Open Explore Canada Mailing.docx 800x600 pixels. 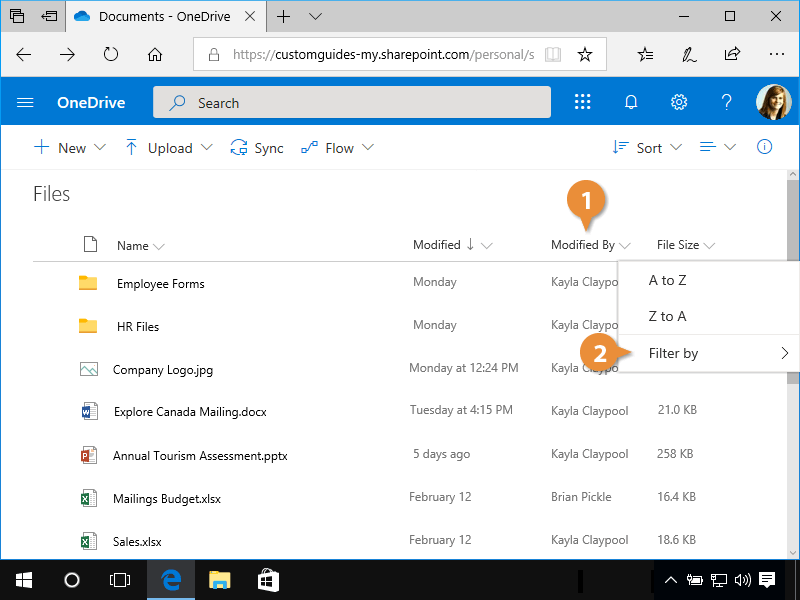[190, 412]
